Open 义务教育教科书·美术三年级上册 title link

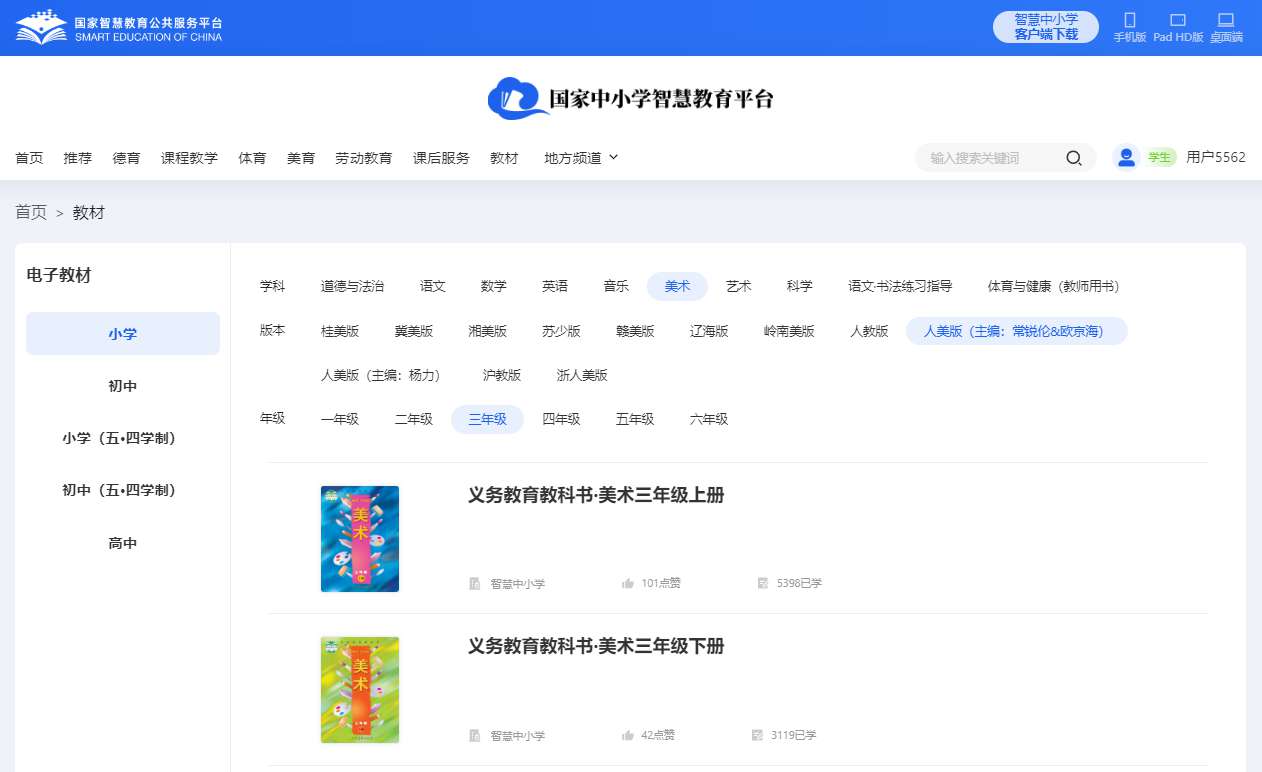(x=595, y=495)
